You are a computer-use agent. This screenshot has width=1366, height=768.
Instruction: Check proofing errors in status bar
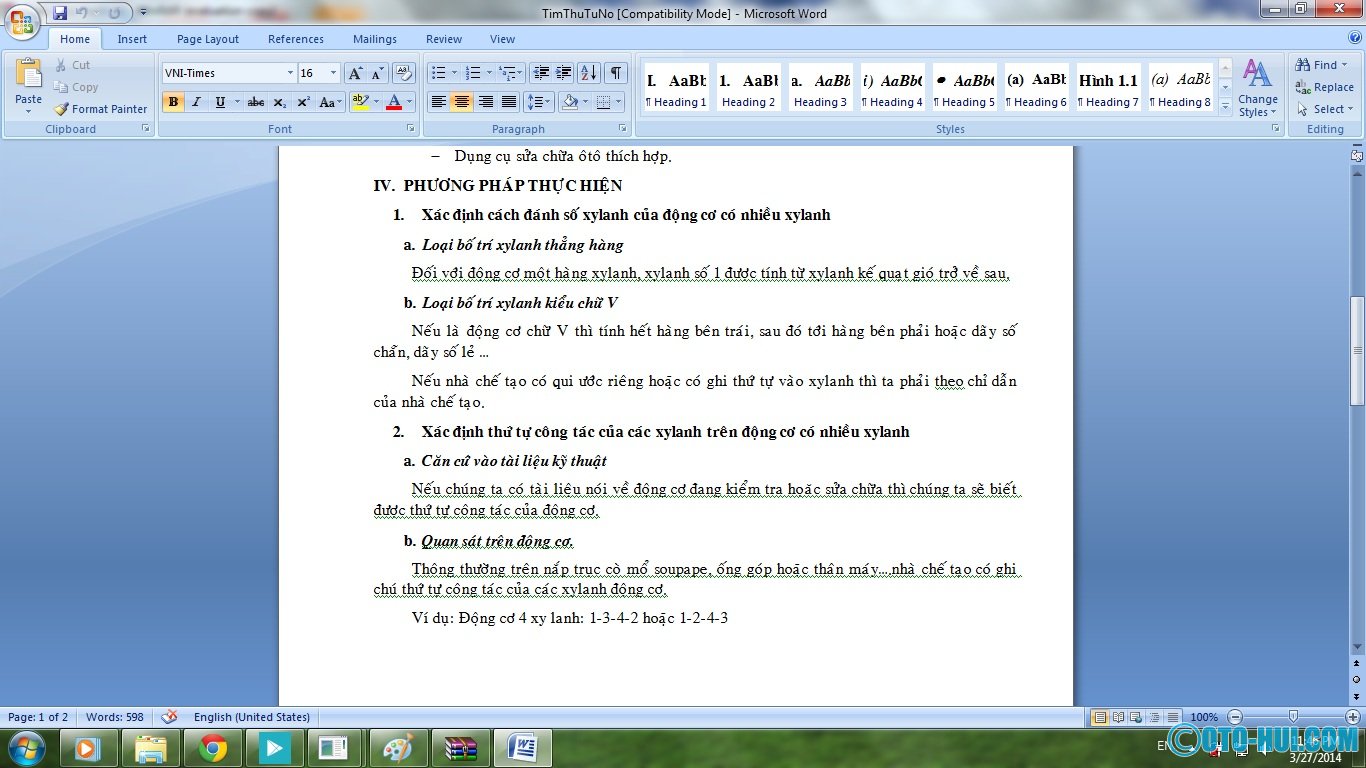pos(170,717)
